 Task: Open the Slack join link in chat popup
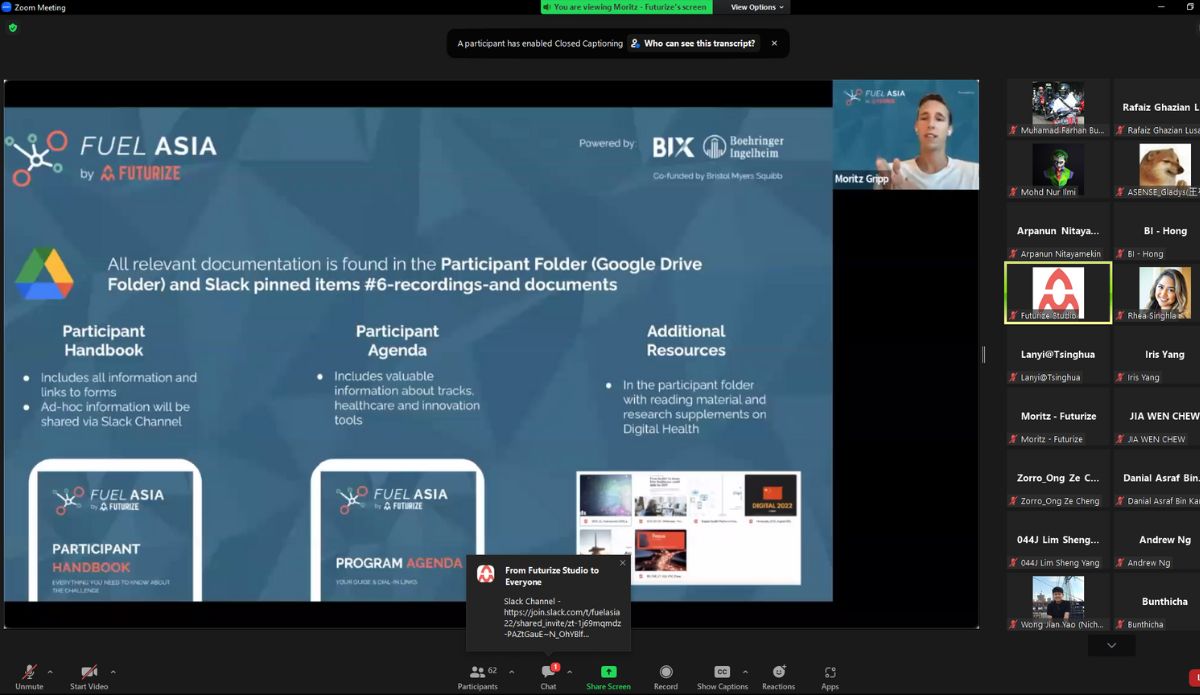coord(560,617)
